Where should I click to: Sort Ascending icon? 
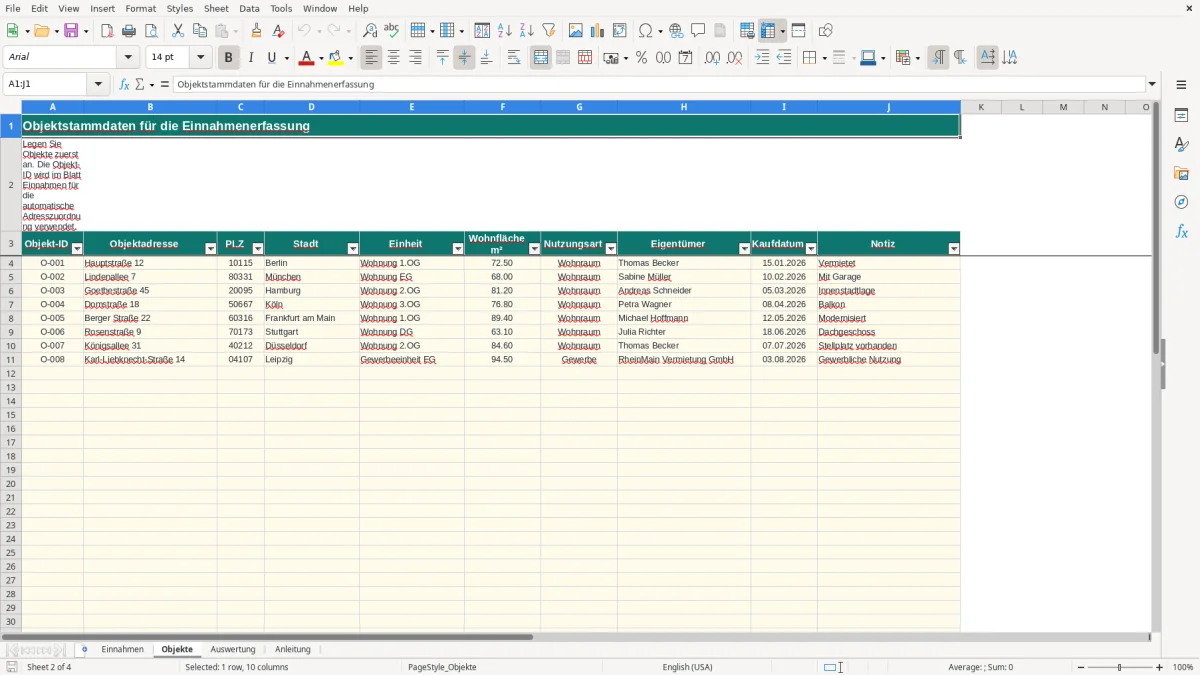tap(505, 31)
